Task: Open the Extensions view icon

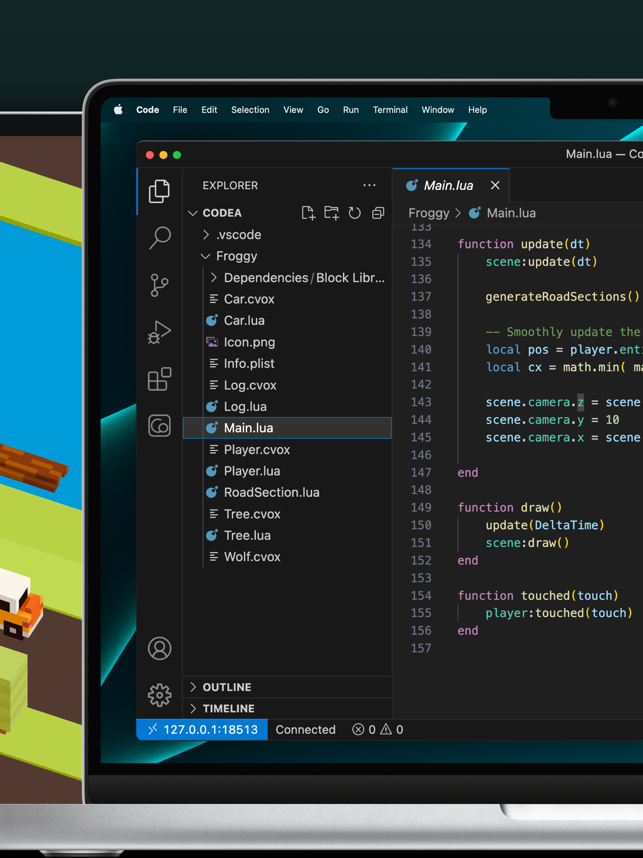Action: pyautogui.click(x=159, y=379)
